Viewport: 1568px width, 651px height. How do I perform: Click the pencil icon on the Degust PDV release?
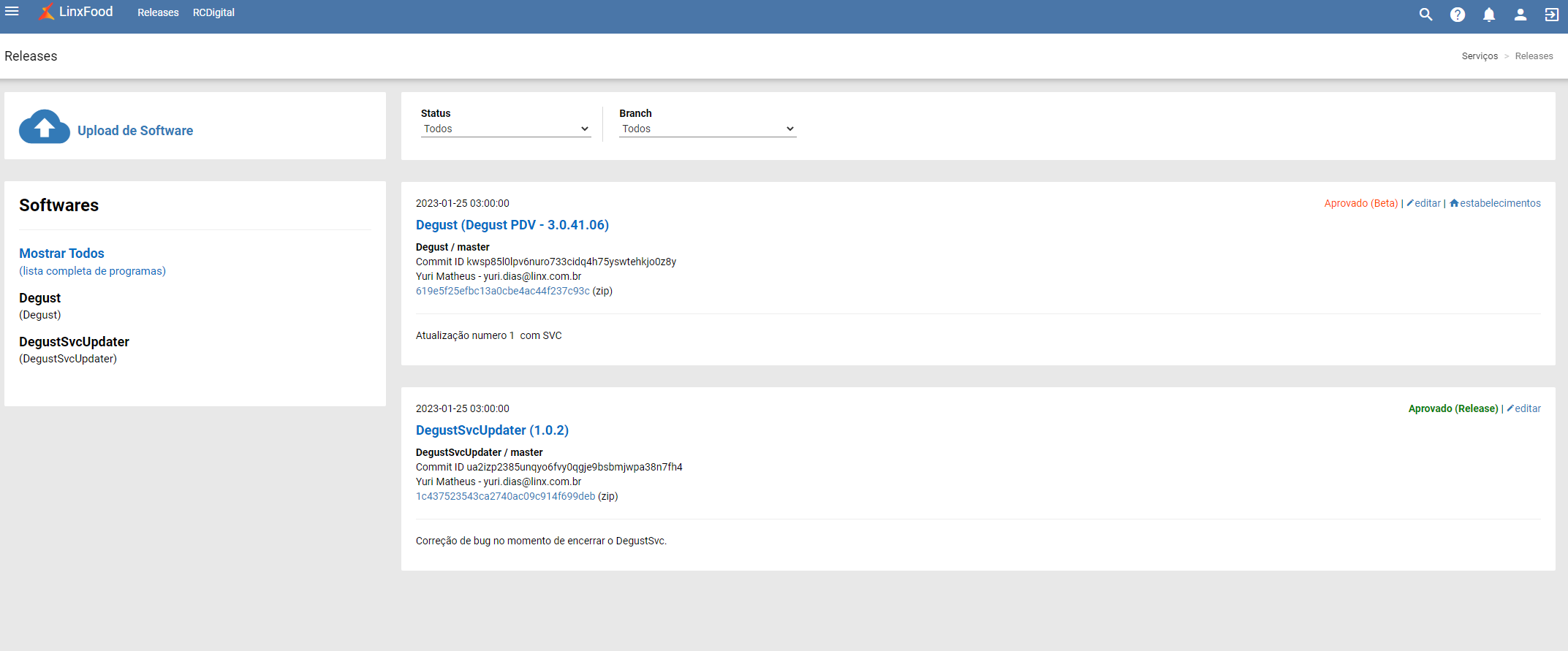[x=1410, y=203]
